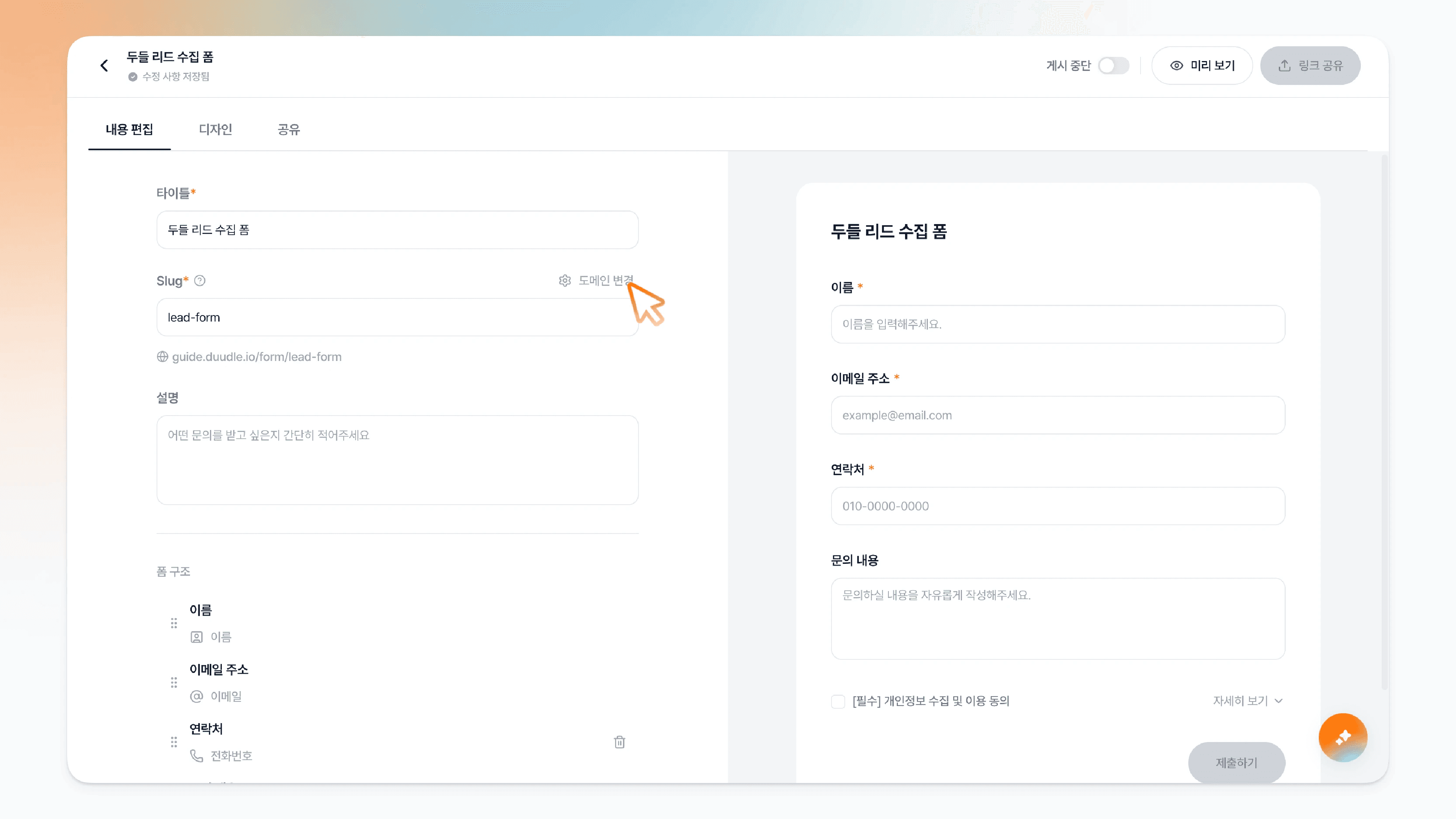Click the preview 연락처 phone input
This screenshot has width=1456, height=819.
coord(1058,506)
